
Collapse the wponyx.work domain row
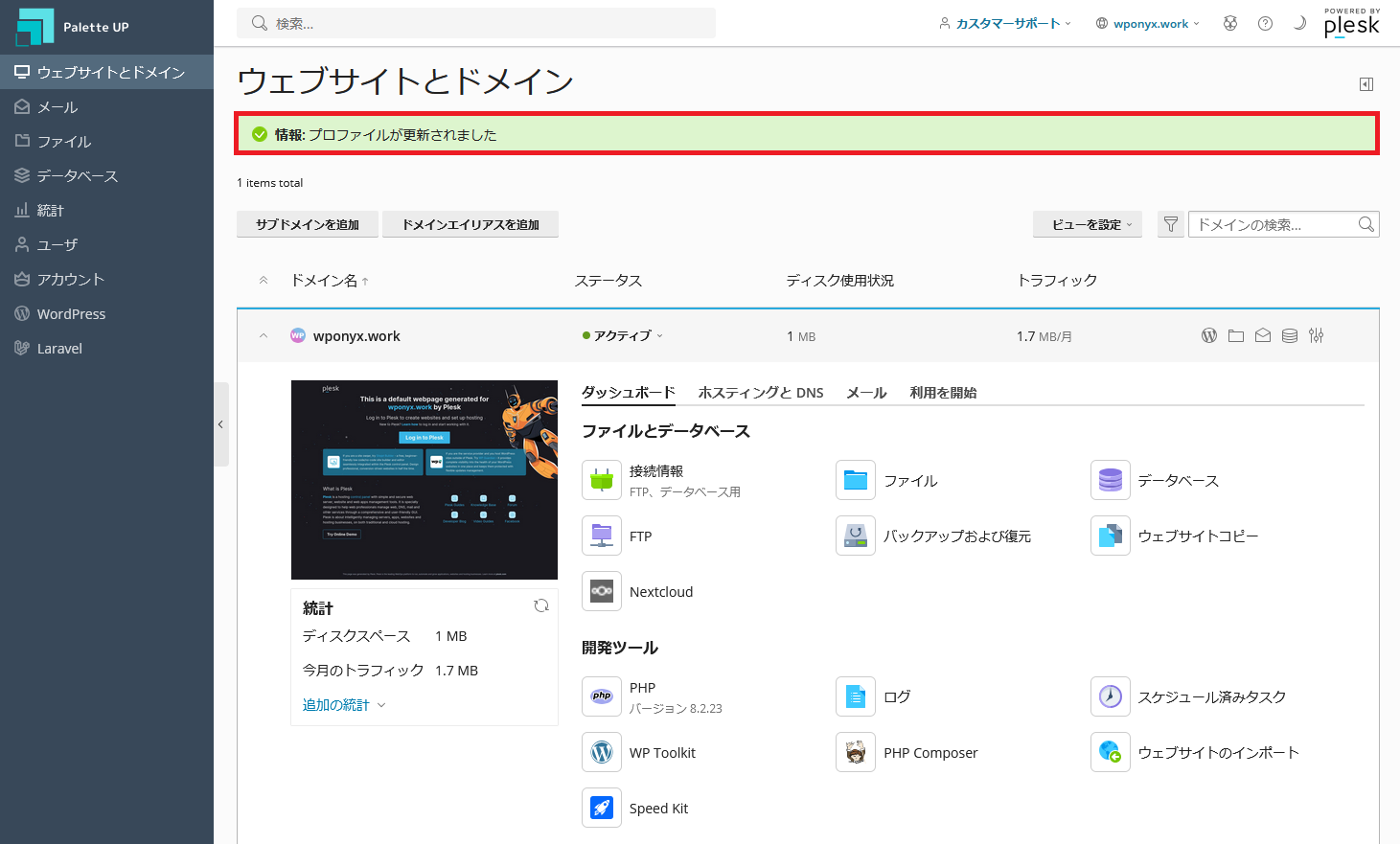click(x=264, y=335)
